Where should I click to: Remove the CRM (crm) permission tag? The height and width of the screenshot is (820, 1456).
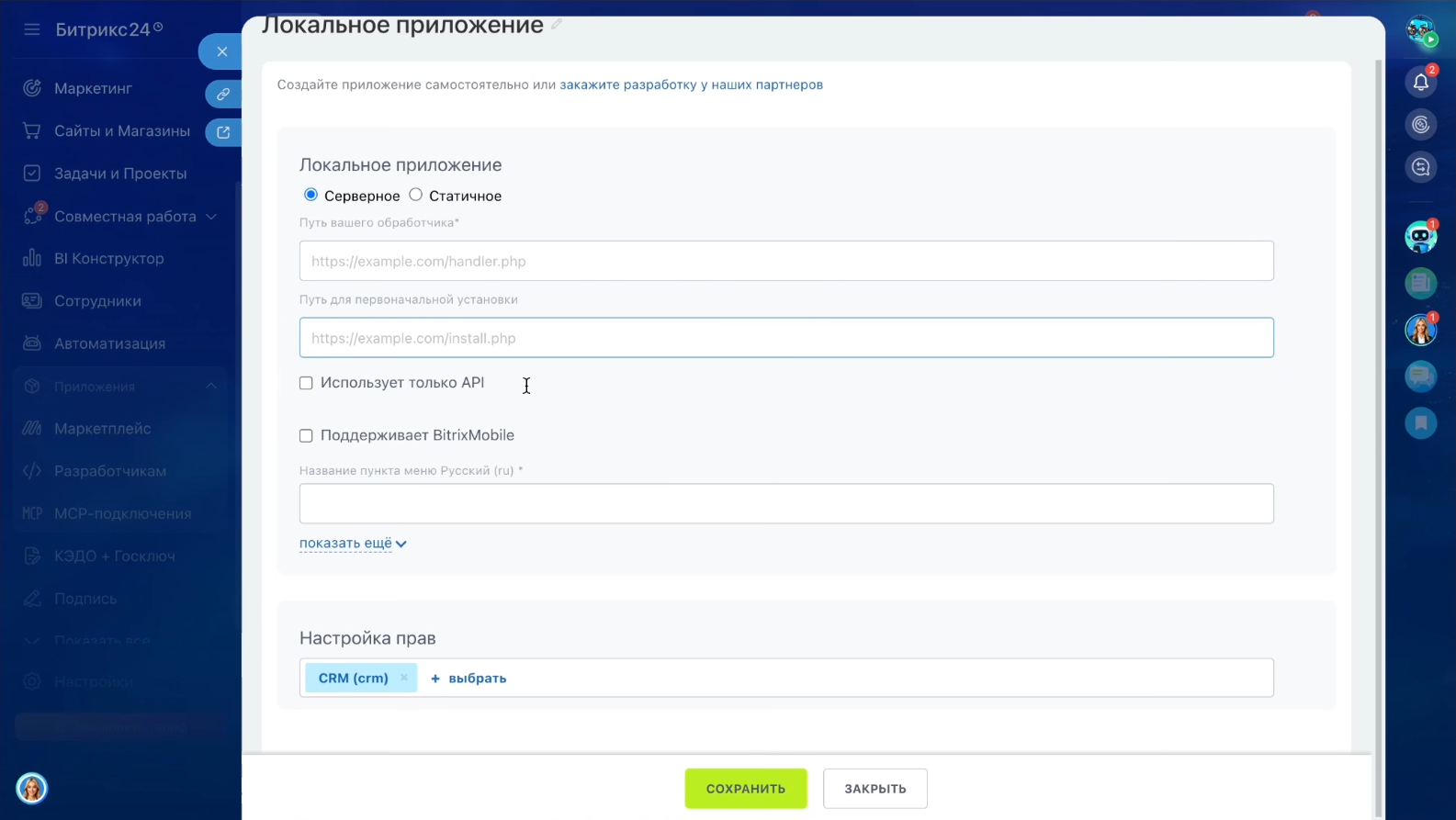tap(404, 678)
